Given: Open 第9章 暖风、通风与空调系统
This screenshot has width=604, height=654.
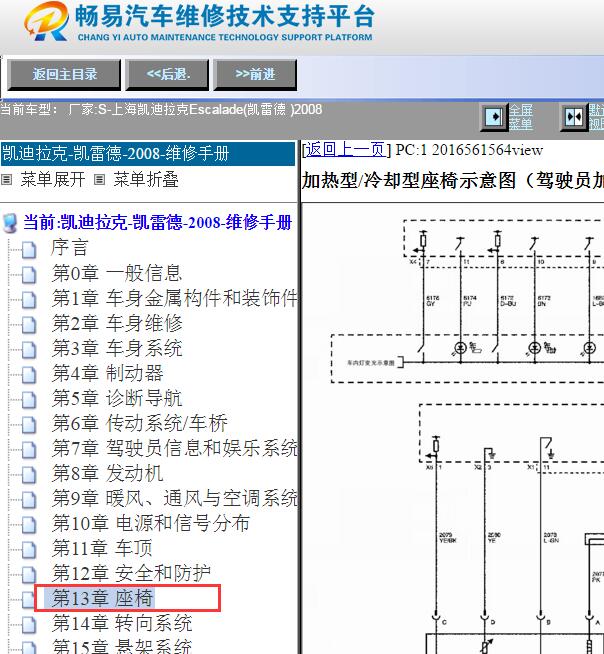Looking at the screenshot, I should click(x=174, y=498).
